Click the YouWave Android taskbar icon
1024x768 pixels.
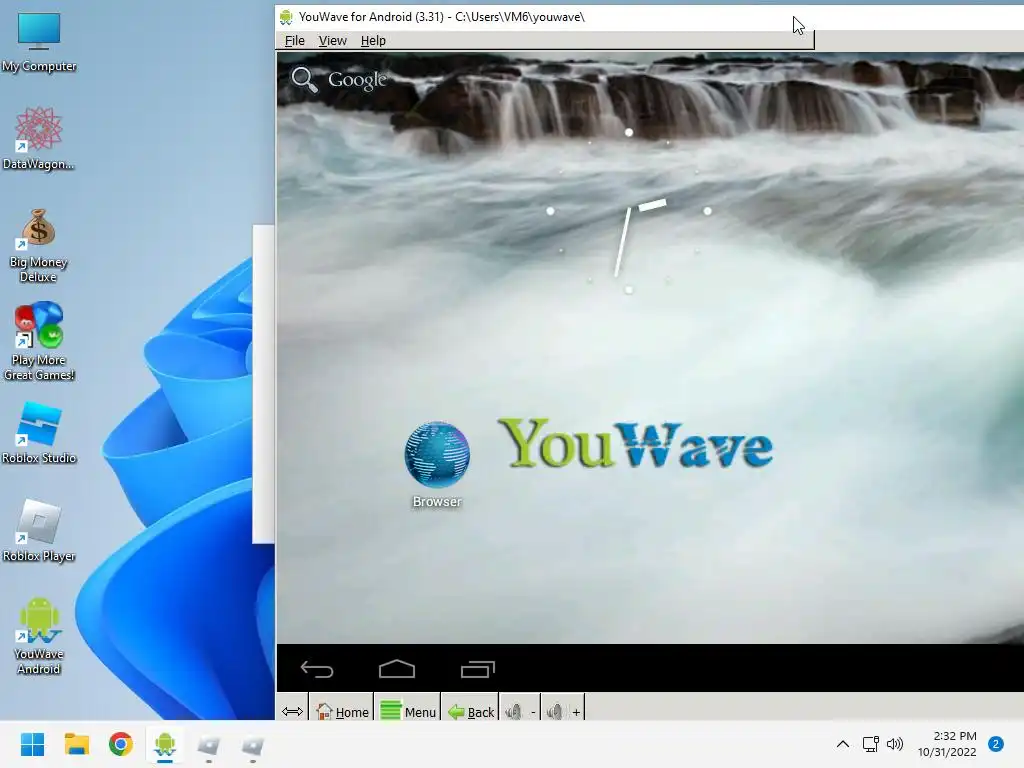165,744
